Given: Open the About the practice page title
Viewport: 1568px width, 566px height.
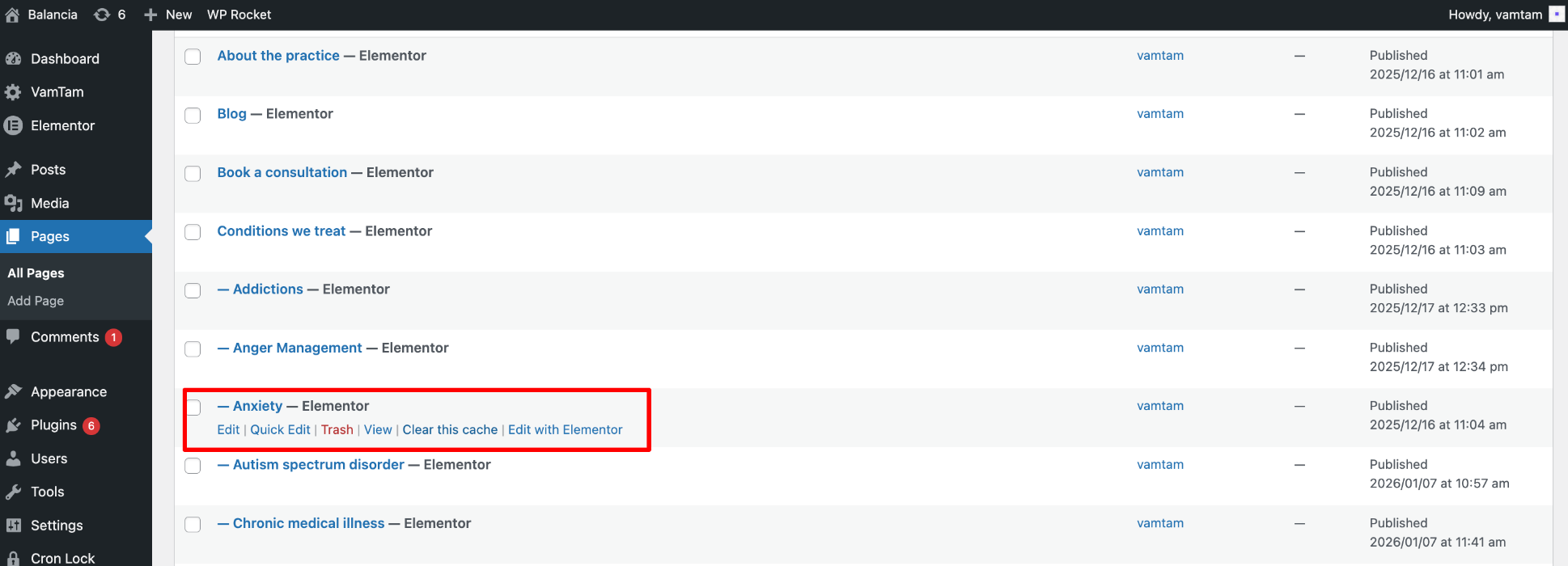Looking at the screenshot, I should tap(278, 55).
